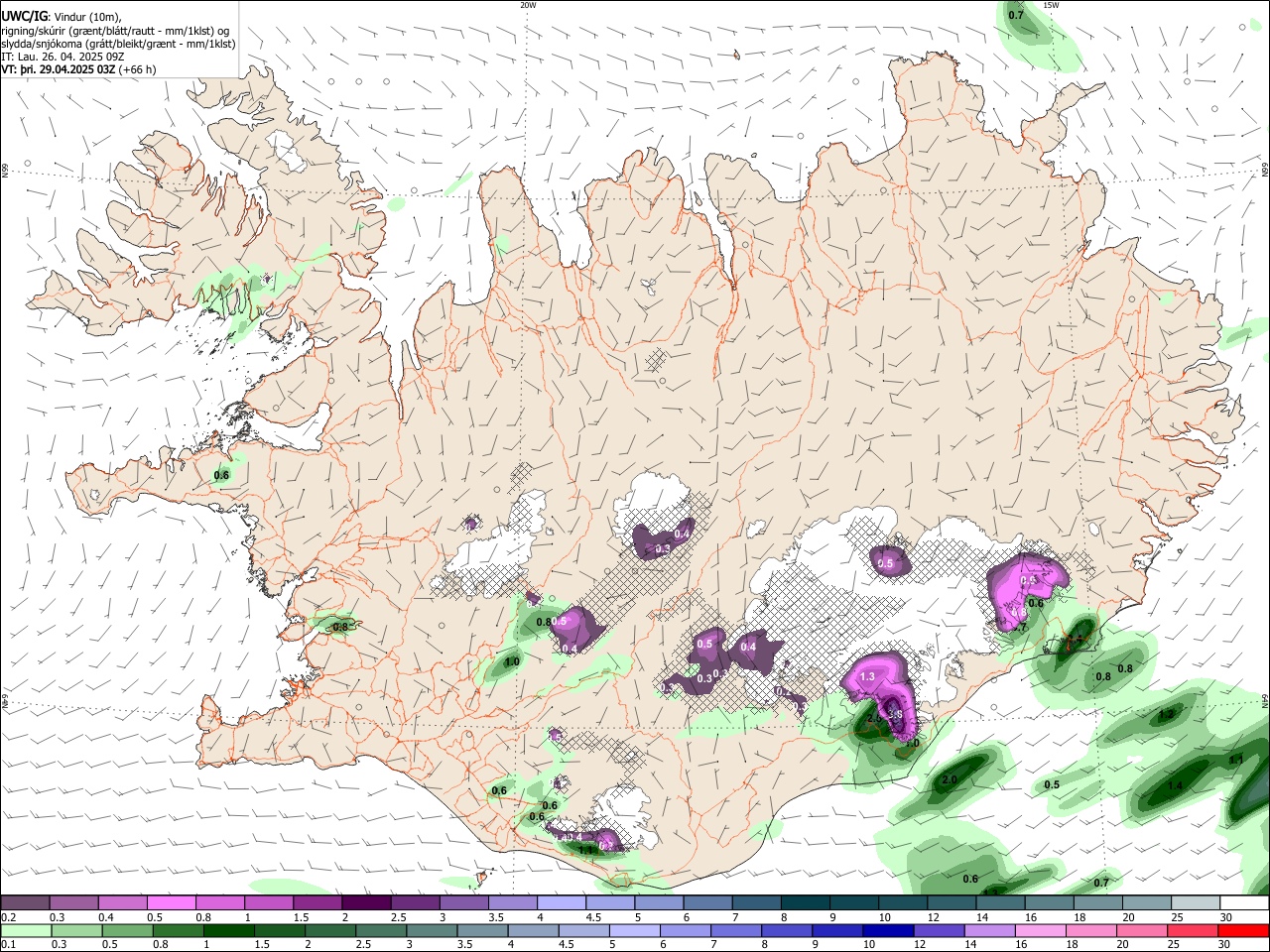Pick the rain legend swatch labeled 2.5
The image size is (1270, 952).
coord(381,931)
